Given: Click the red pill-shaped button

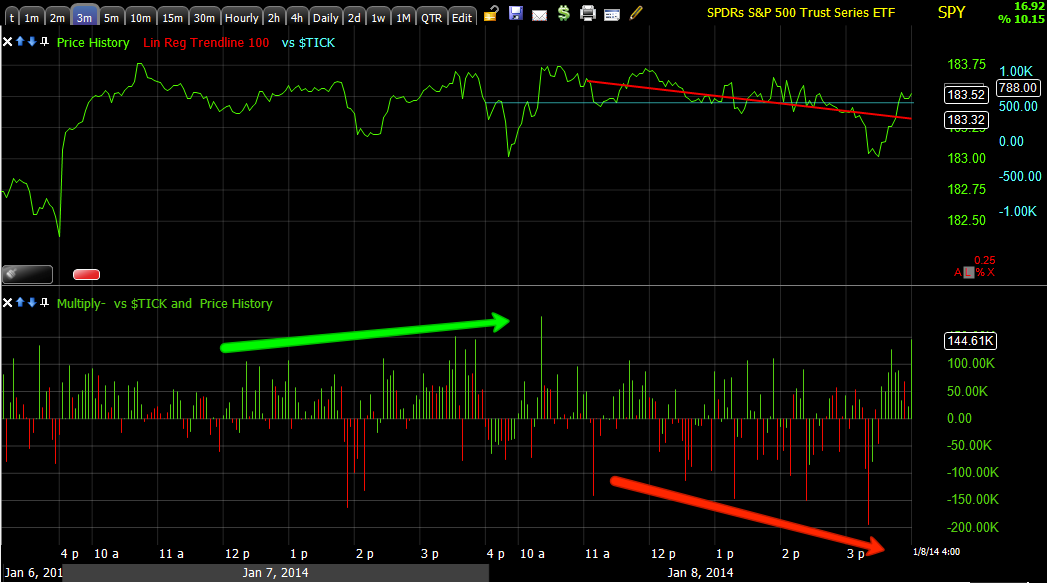Looking at the screenshot, I should pyautogui.click(x=86, y=274).
